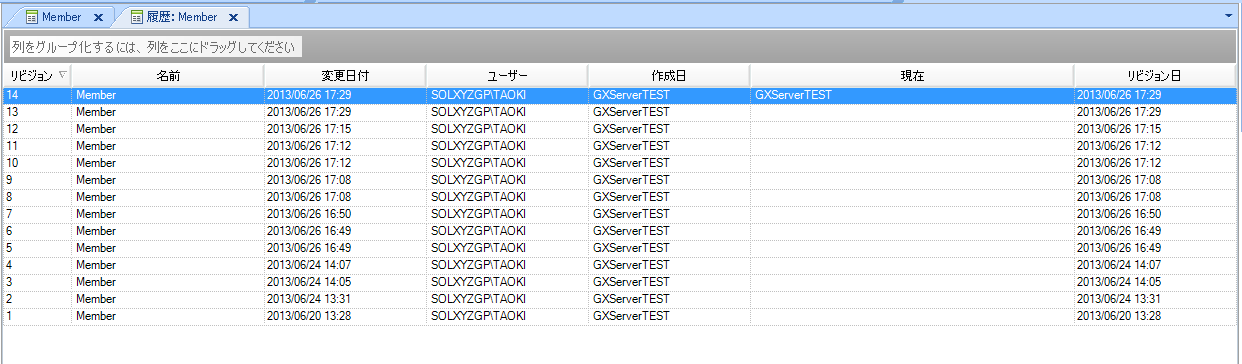Select revision 4 row dated 2013/06/24 14:07

pyautogui.click(x=620, y=265)
